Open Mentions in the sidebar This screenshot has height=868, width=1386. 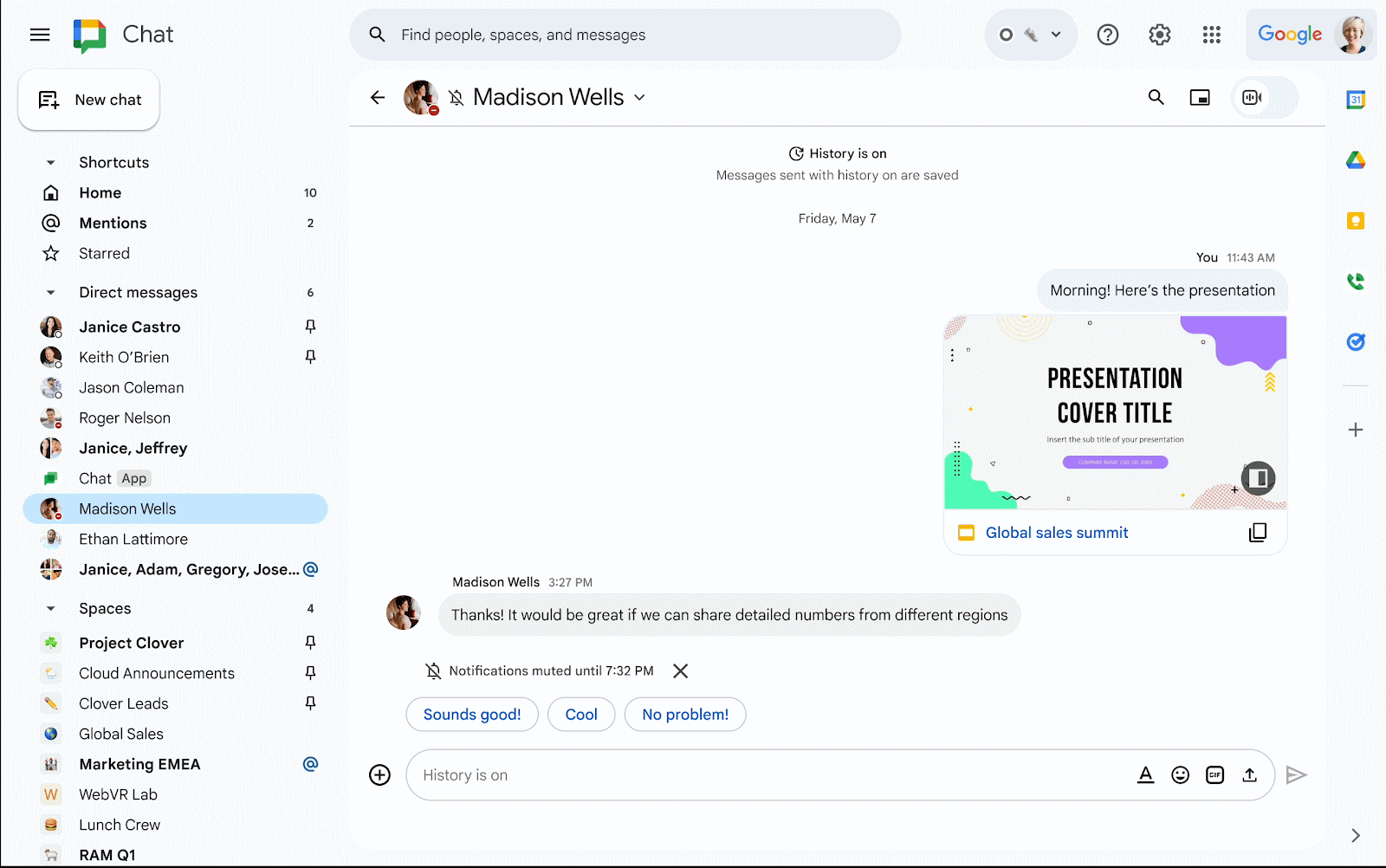click(x=113, y=223)
